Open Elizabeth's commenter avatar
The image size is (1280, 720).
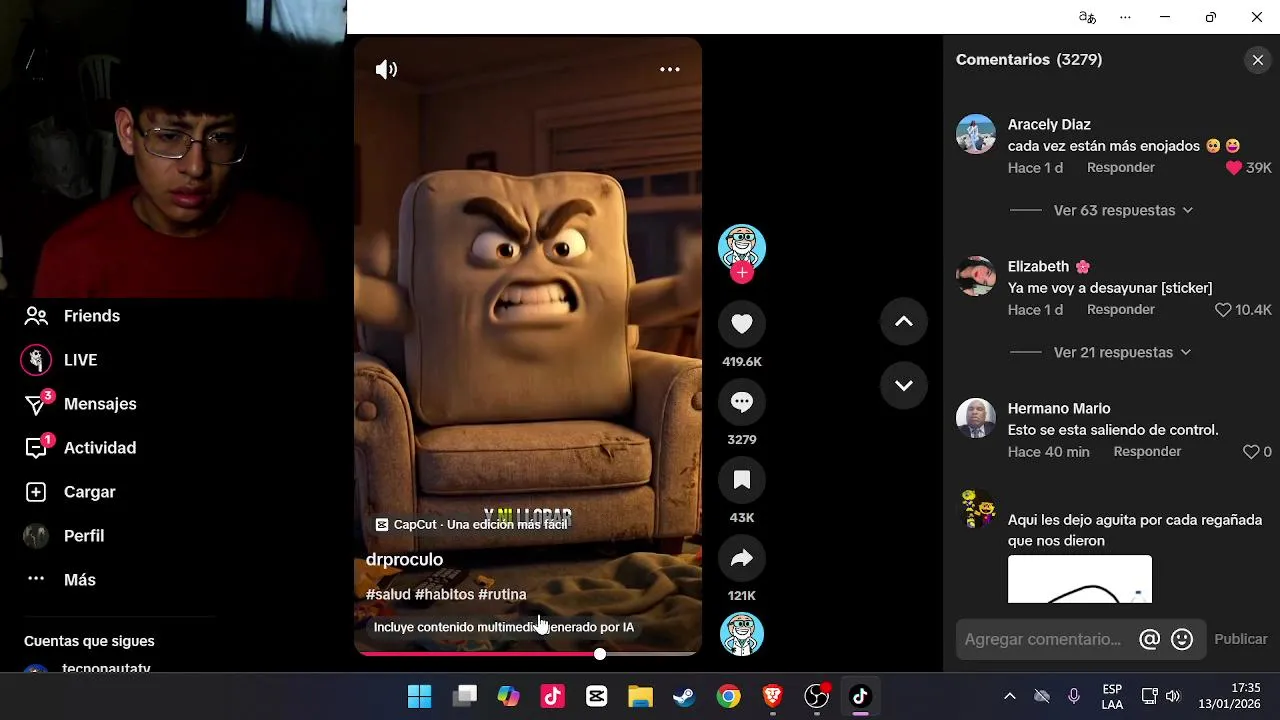pyautogui.click(x=976, y=276)
